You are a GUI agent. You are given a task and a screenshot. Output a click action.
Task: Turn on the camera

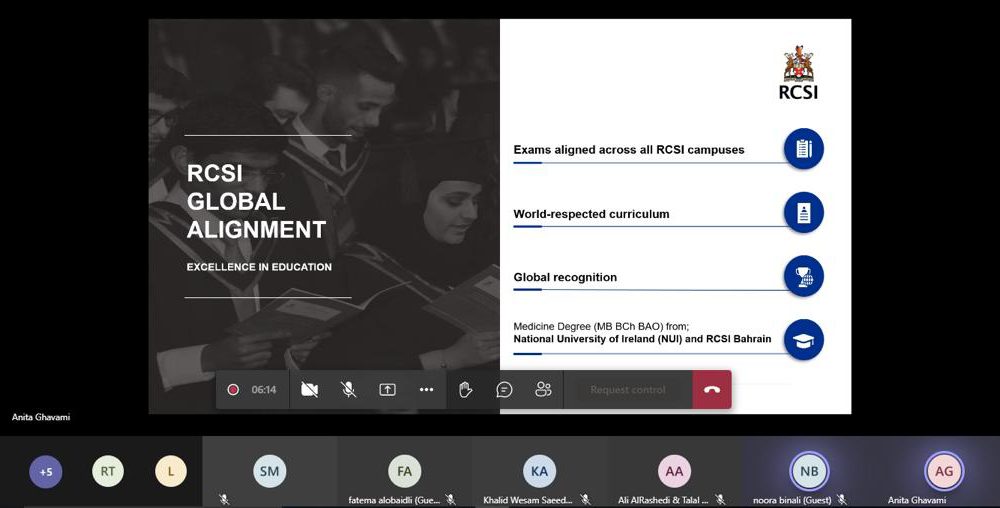[310, 390]
